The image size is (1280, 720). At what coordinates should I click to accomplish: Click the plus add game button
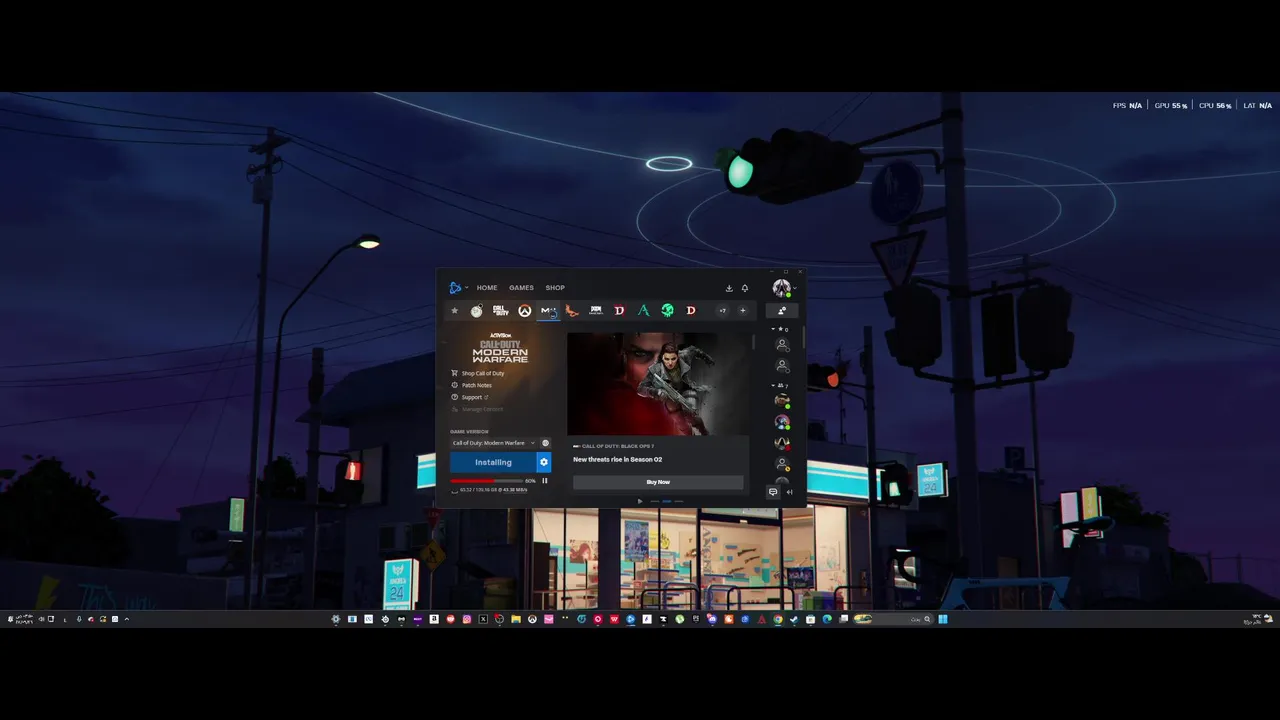[742, 311]
